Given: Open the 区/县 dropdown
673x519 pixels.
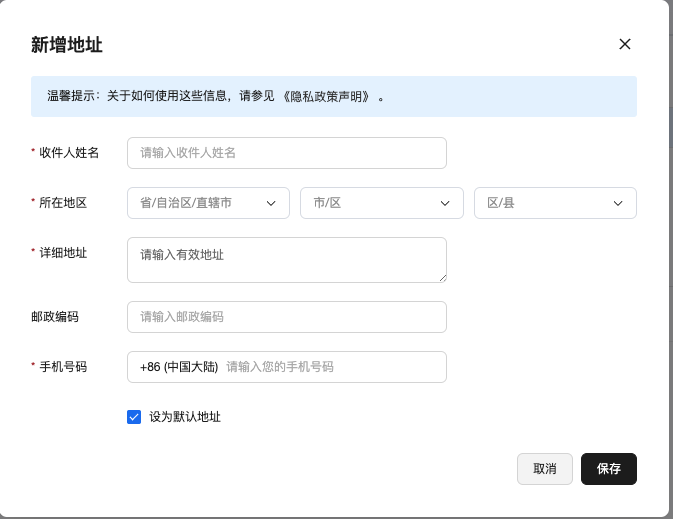Looking at the screenshot, I should 555,203.
